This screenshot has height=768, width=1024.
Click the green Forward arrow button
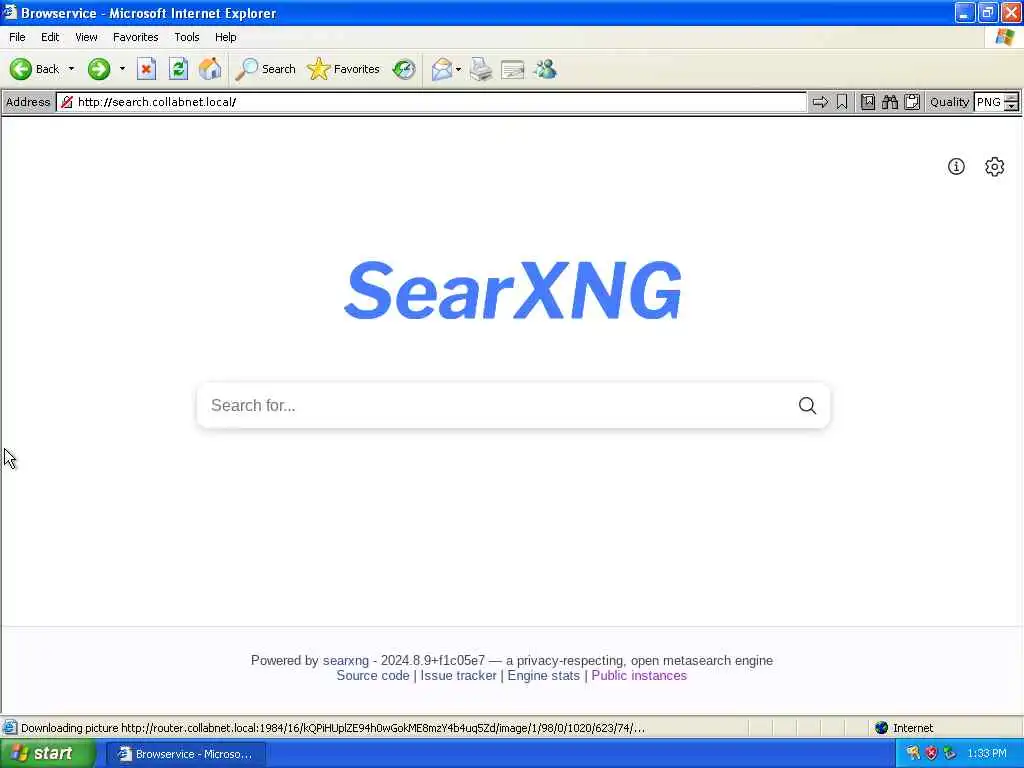(x=99, y=69)
